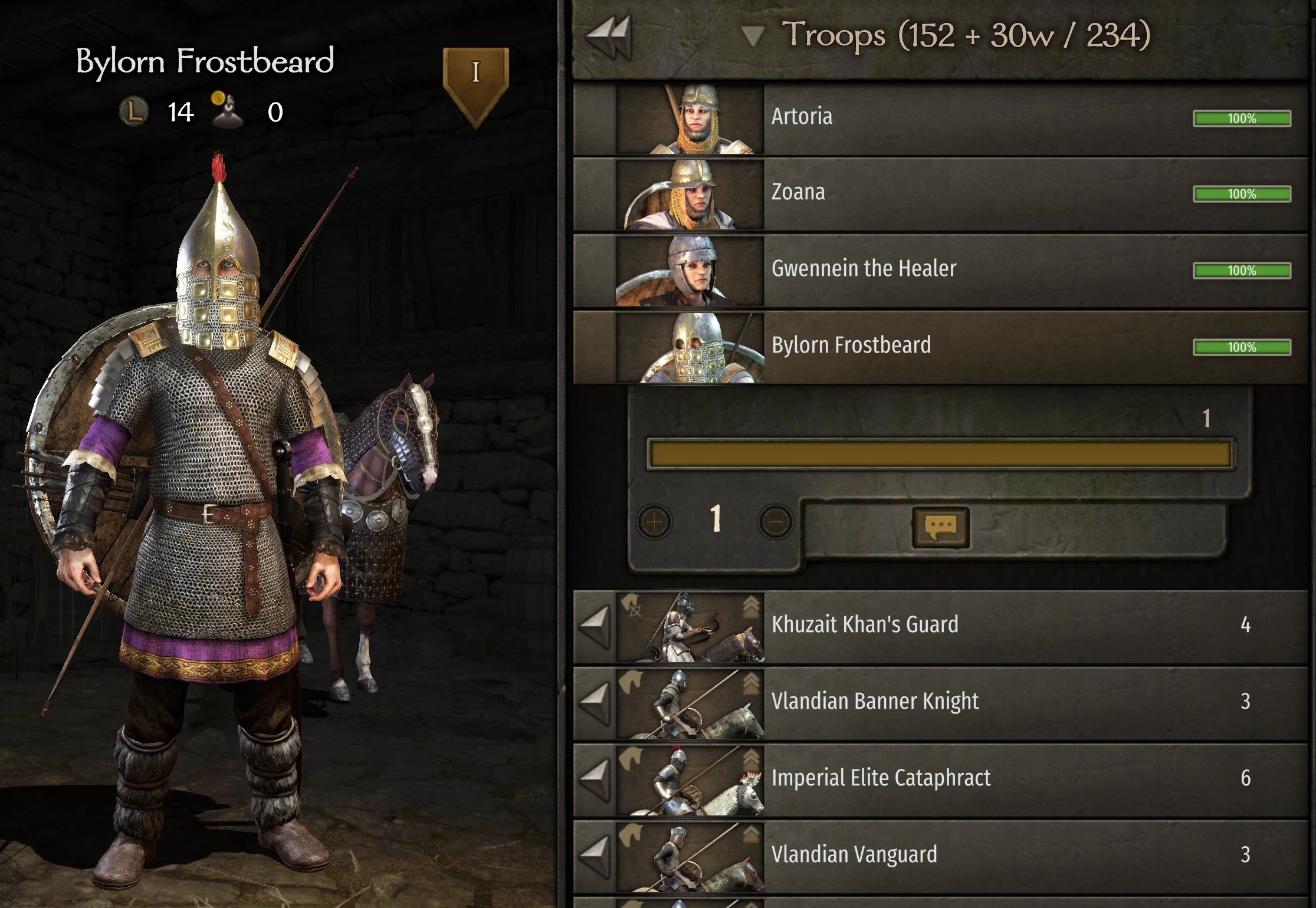Collapse the selected Bylorn Frostbeard row
The height and width of the screenshot is (908, 1316).
point(940,347)
